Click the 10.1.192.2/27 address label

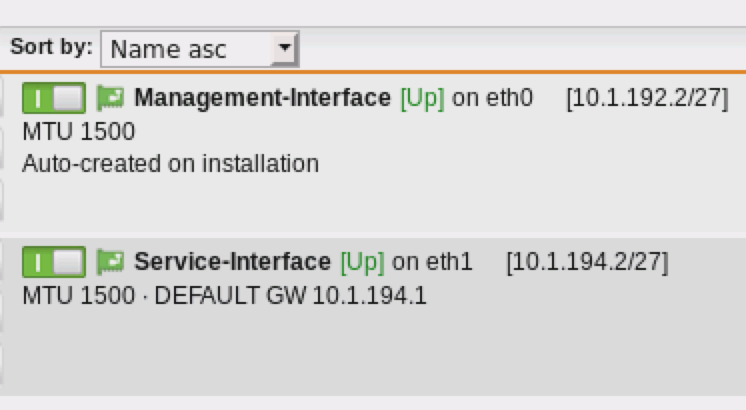pyautogui.click(x=647, y=98)
